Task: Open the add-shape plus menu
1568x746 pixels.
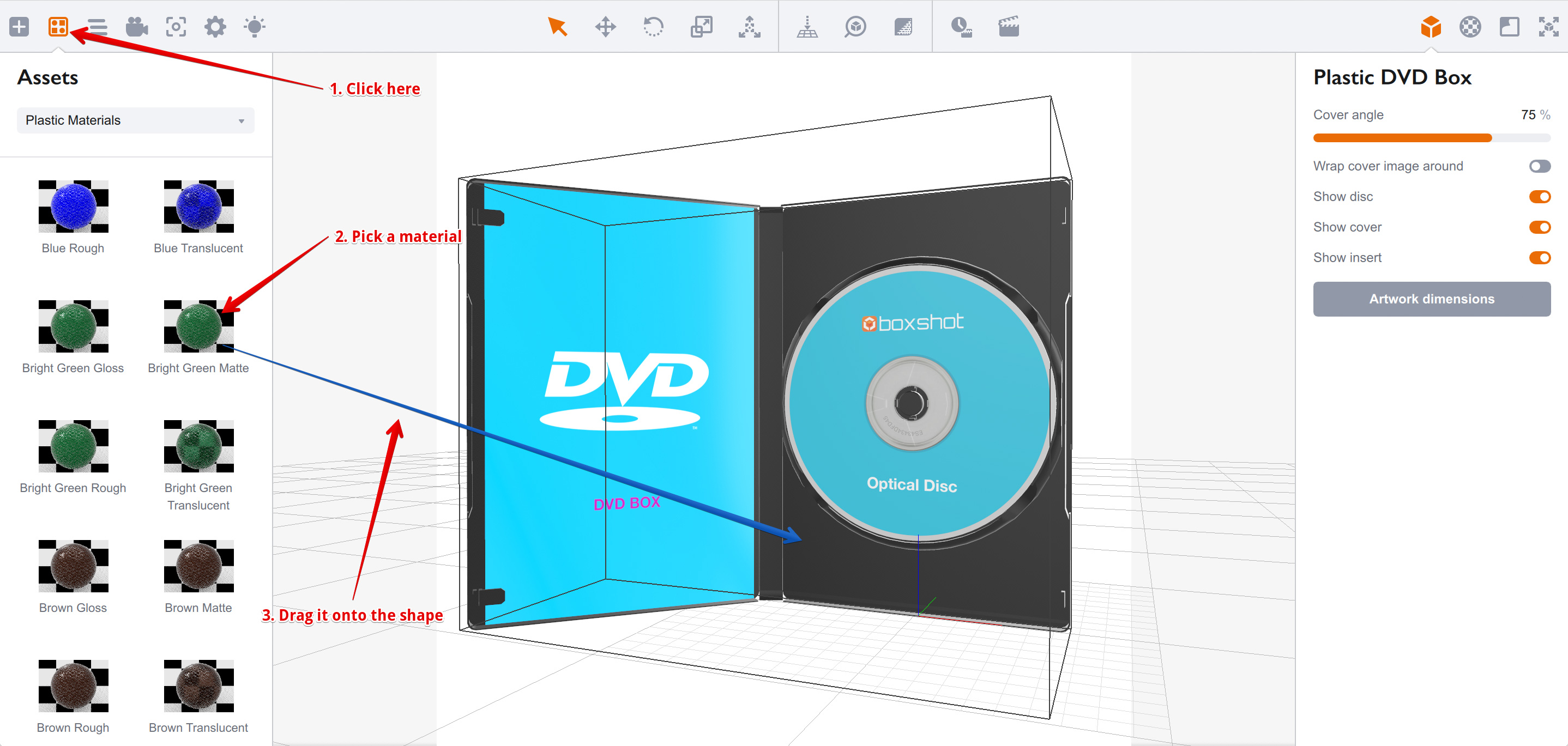Action: (19, 27)
